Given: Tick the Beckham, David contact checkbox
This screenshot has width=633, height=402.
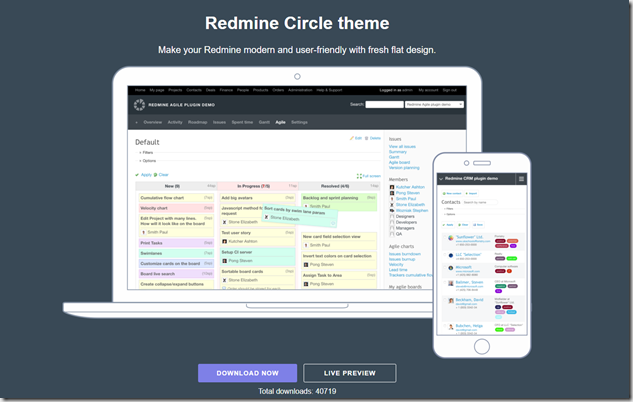Looking at the screenshot, I should (444, 300).
